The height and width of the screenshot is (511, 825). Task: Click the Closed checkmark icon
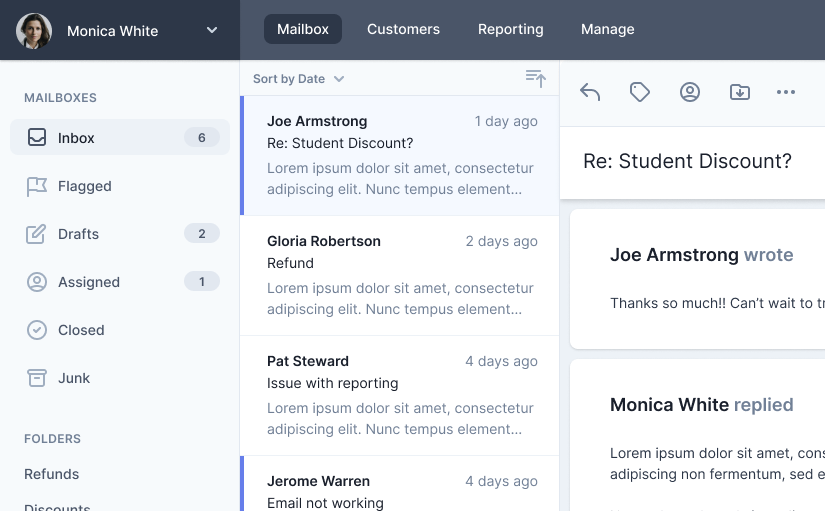(x=37, y=330)
